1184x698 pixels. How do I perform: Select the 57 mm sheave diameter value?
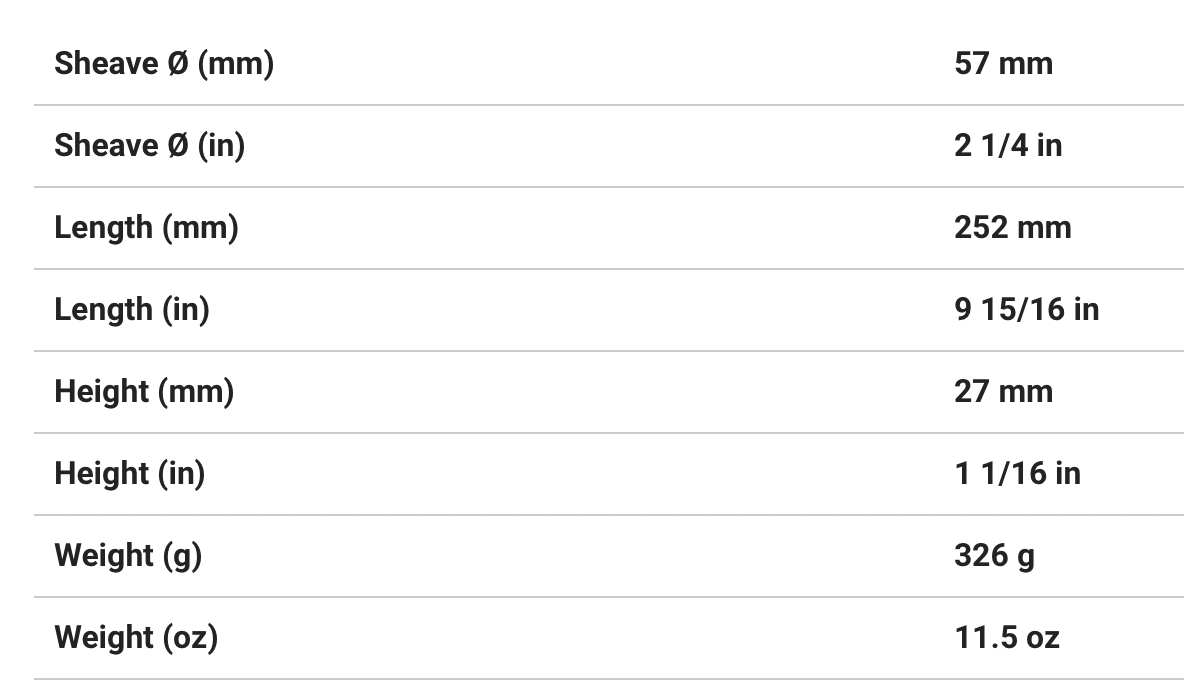point(1003,63)
